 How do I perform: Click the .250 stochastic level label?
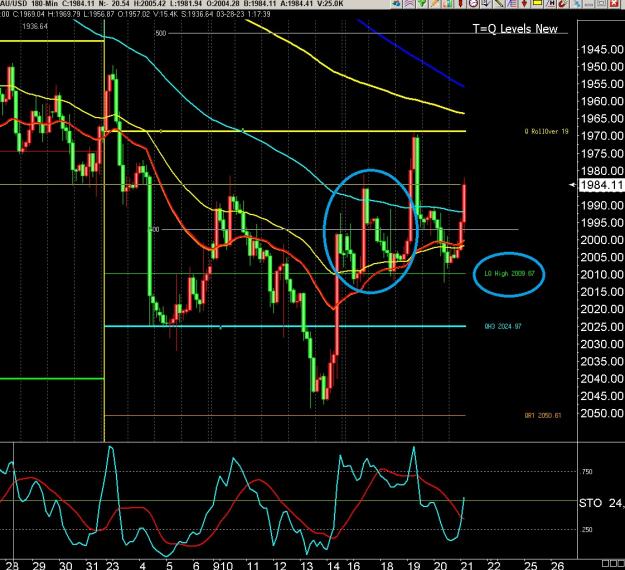(587, 529)
